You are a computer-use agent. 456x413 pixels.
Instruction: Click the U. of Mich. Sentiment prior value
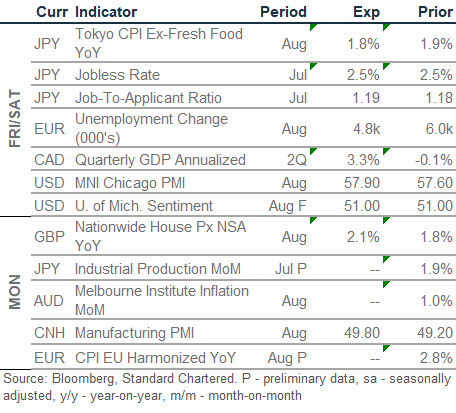pyautogui.click(x=435, y=205)
